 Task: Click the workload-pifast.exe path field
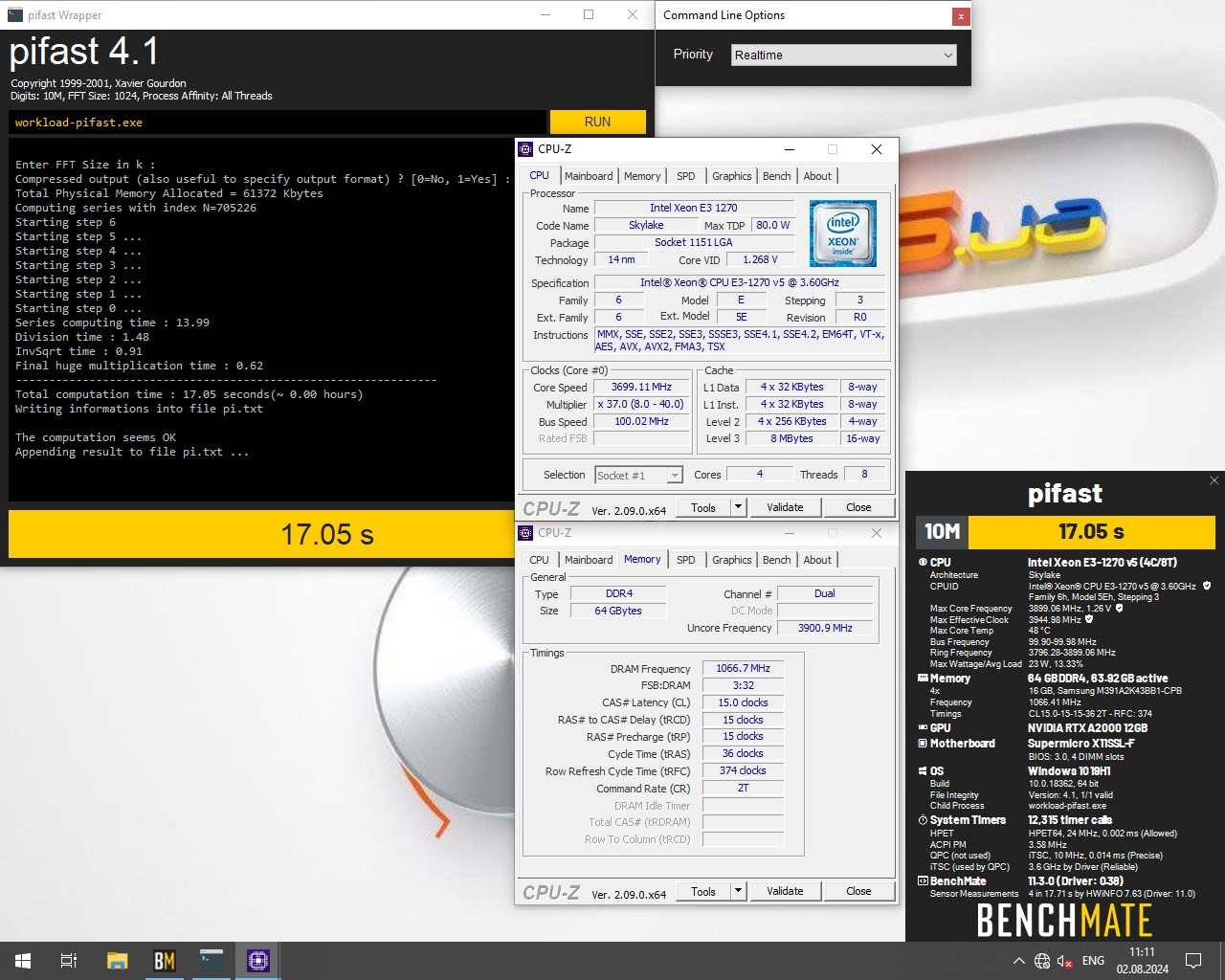point(278,122)
